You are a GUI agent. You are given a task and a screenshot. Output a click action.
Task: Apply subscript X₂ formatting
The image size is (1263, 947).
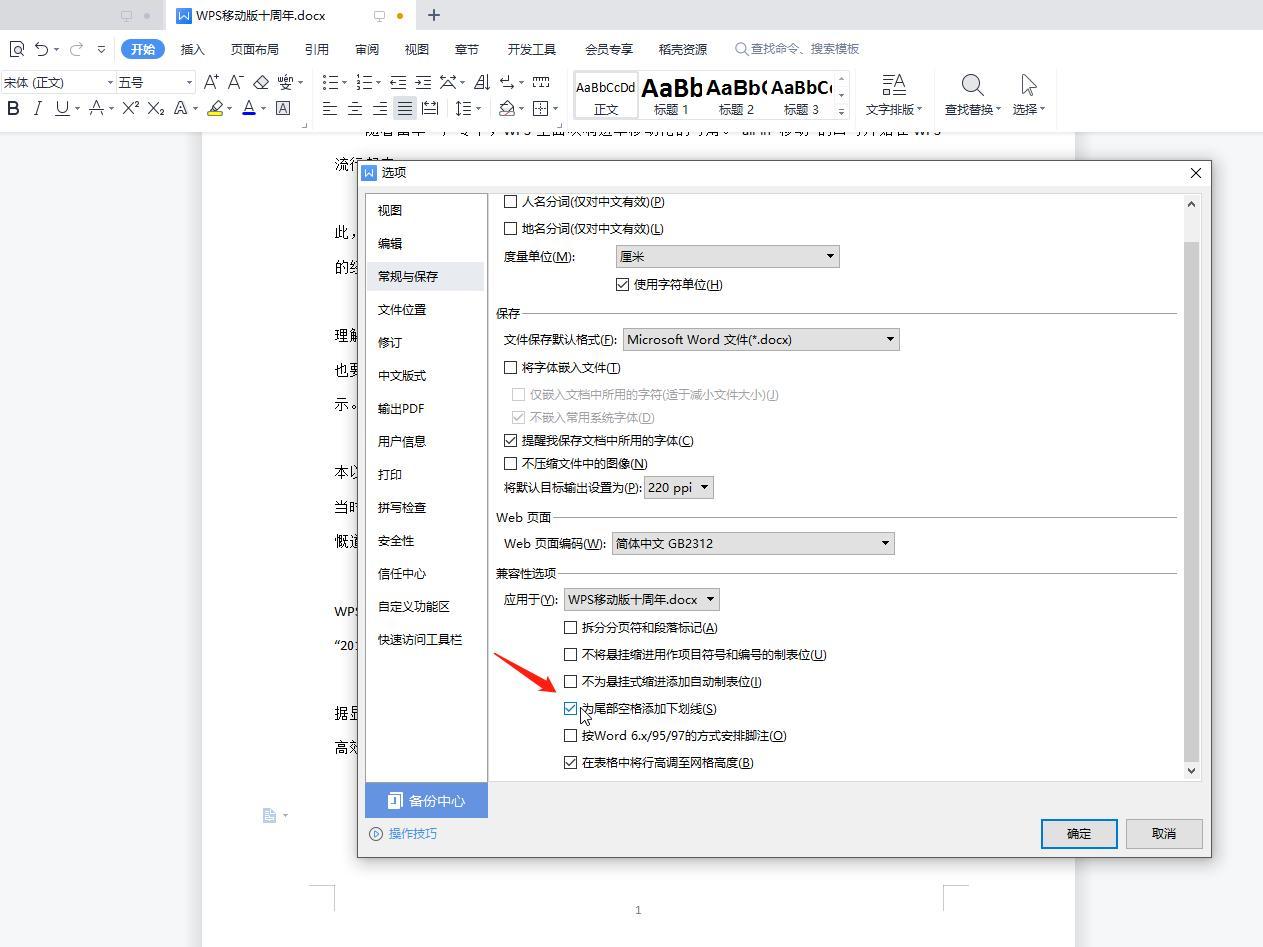point(156,108)
